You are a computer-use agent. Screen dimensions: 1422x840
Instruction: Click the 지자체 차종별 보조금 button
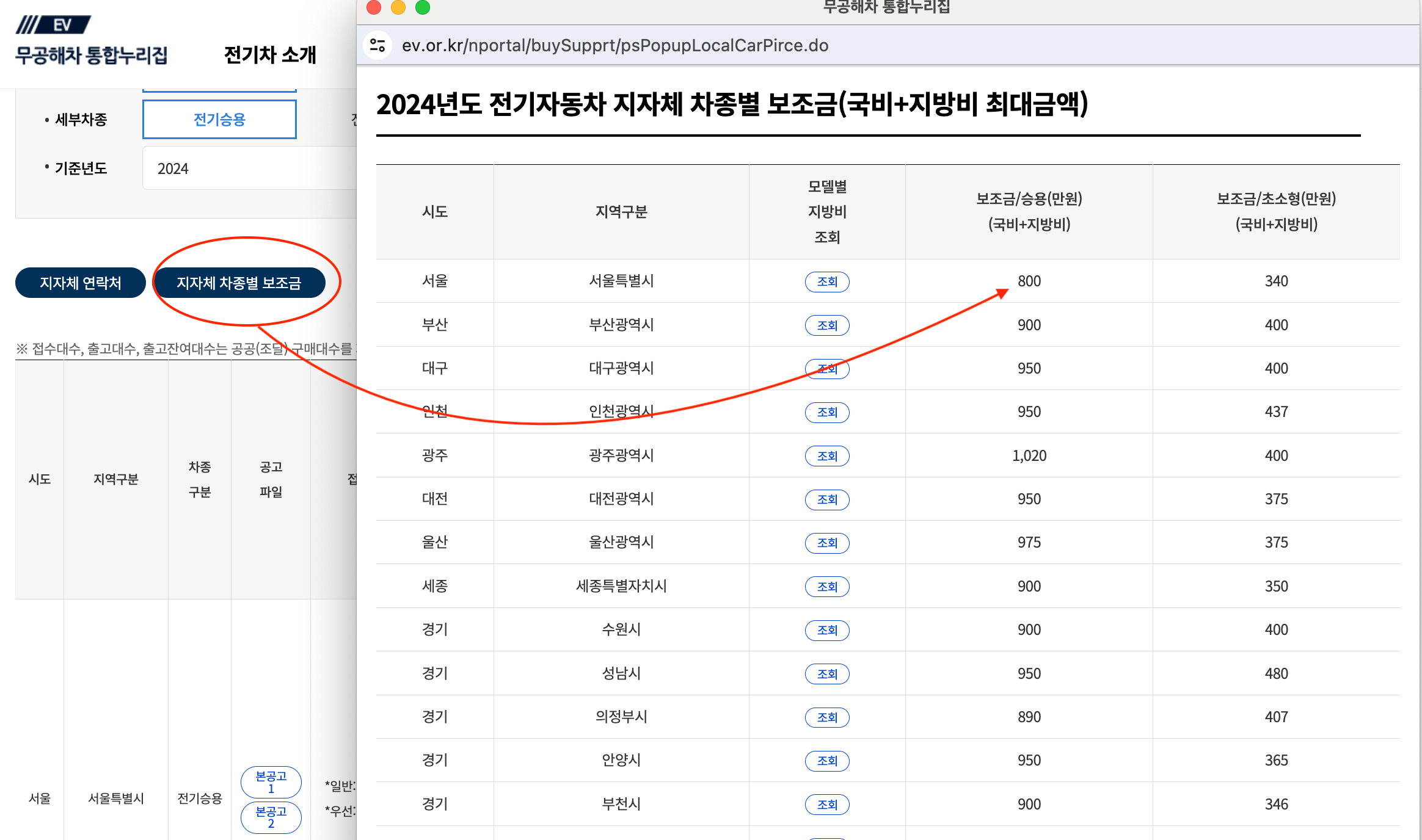click(x=239, y=283)
